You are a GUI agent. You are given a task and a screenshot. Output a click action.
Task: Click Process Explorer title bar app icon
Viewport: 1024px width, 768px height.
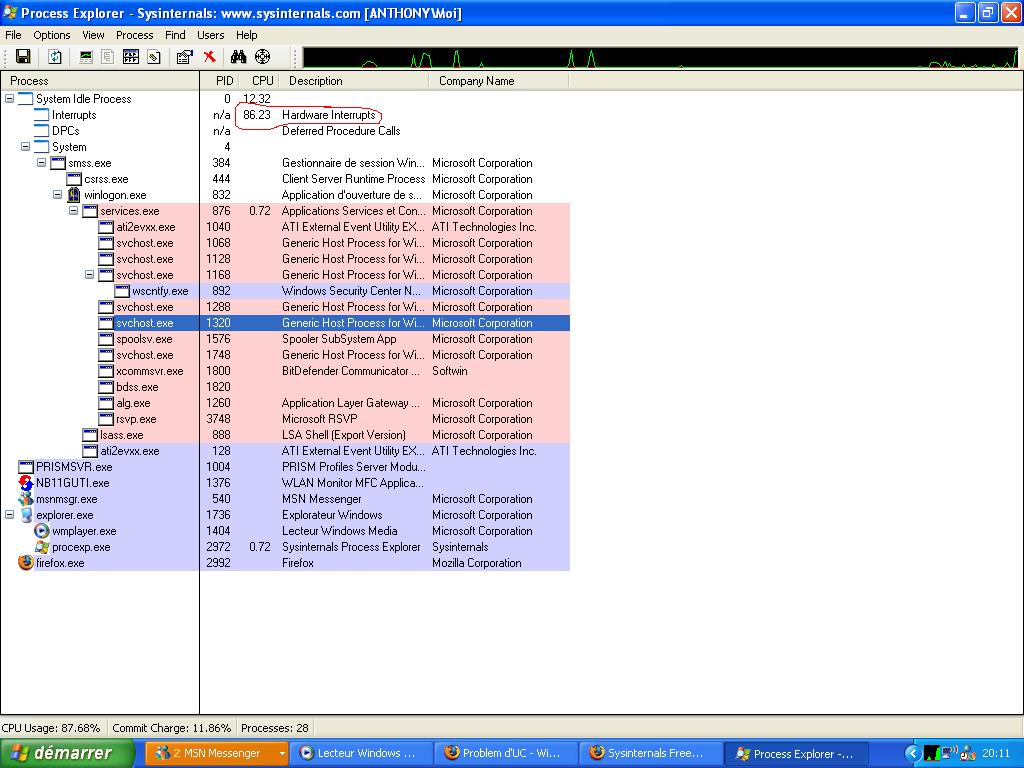pyautogui.click(x=10, y=12)
